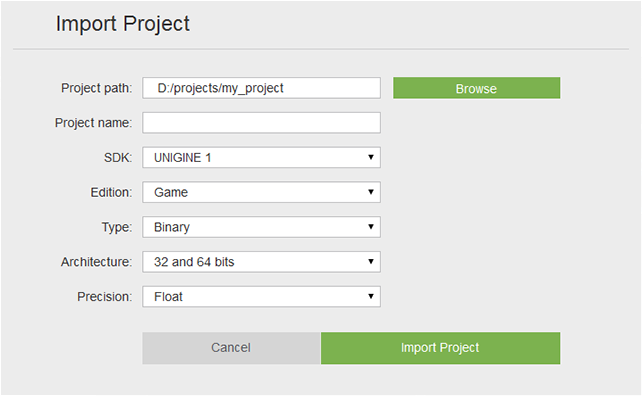Click the arrow icon of the Precision combo box
Screen dimensions: 642x396
[371, 296]
